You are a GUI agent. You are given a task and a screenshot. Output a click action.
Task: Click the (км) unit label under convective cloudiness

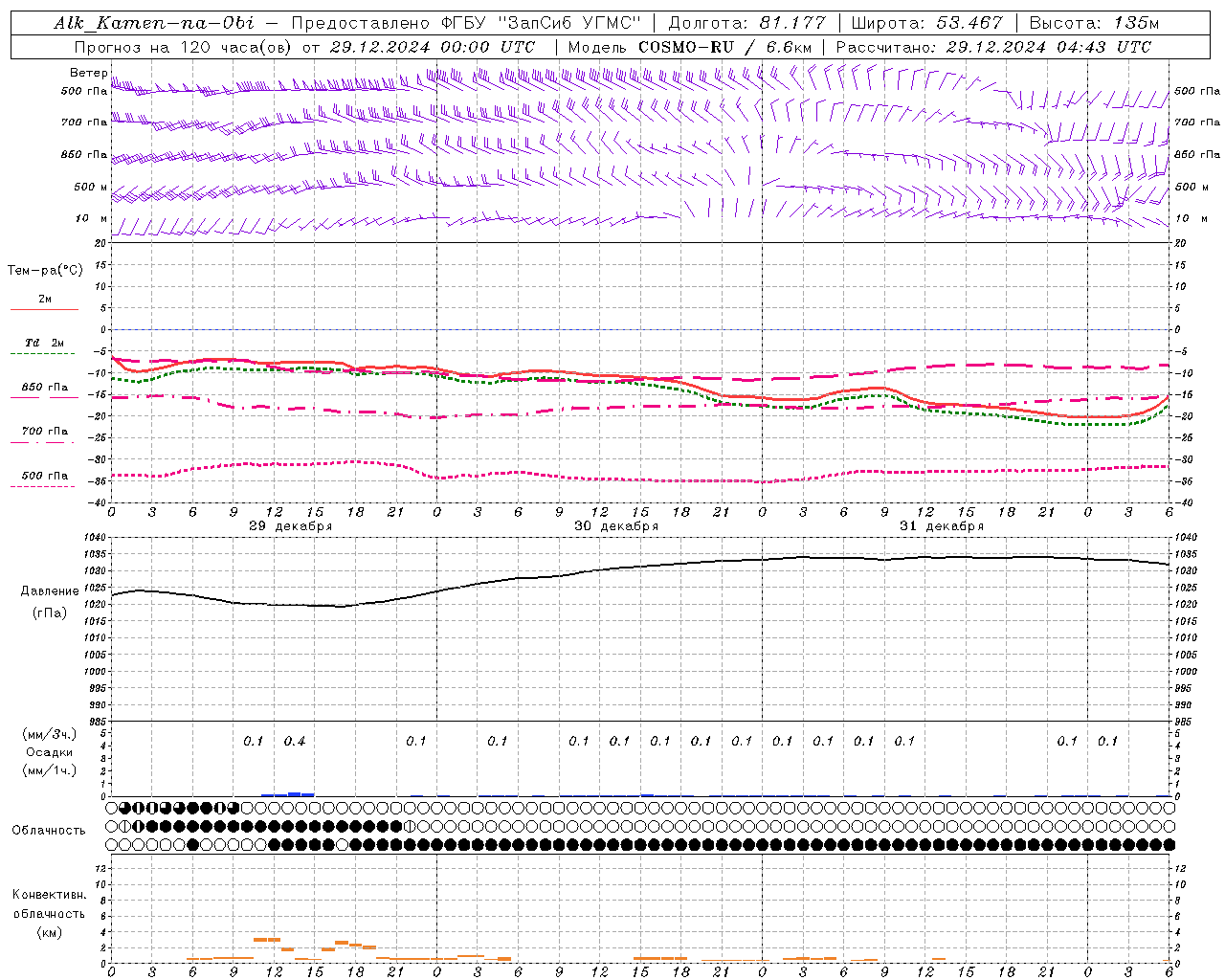coord(51,932)
